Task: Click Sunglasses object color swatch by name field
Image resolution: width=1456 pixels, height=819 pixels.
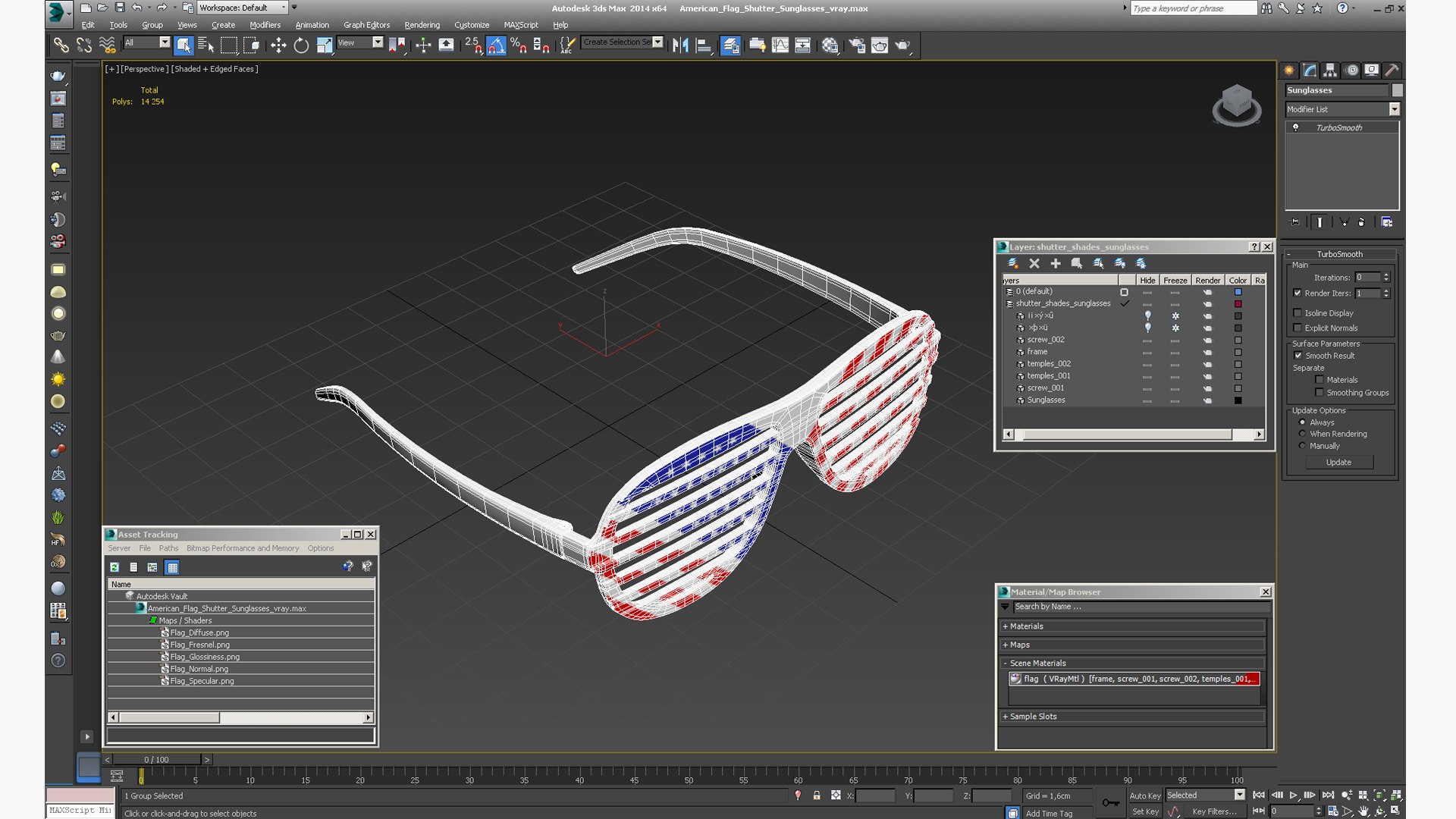Action: click(1397, 90)
